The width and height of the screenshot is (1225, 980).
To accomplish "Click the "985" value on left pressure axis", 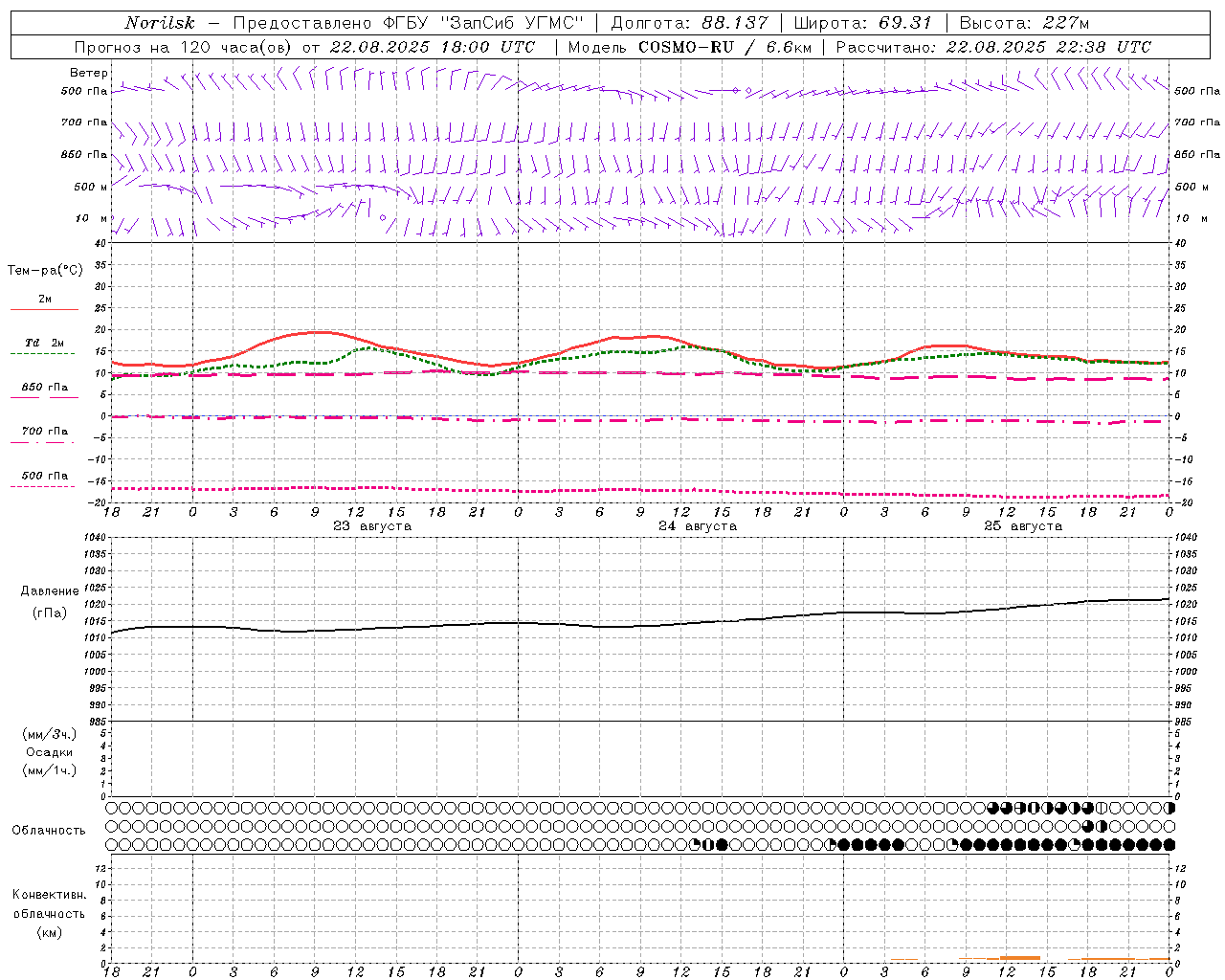I will coord(100,722).
